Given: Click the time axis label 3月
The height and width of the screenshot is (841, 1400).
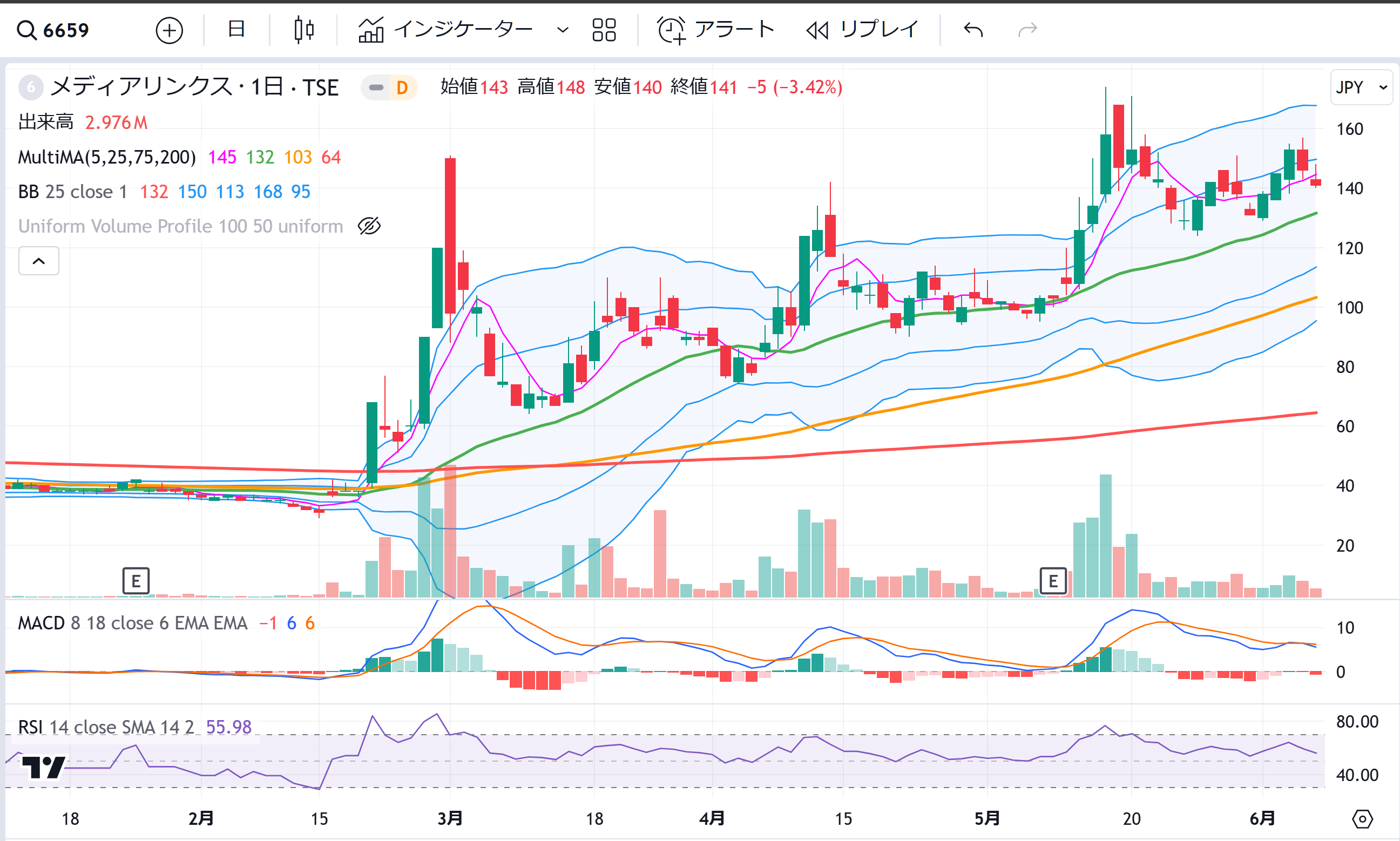Looking at the screenshot, I should pos(450,818).
